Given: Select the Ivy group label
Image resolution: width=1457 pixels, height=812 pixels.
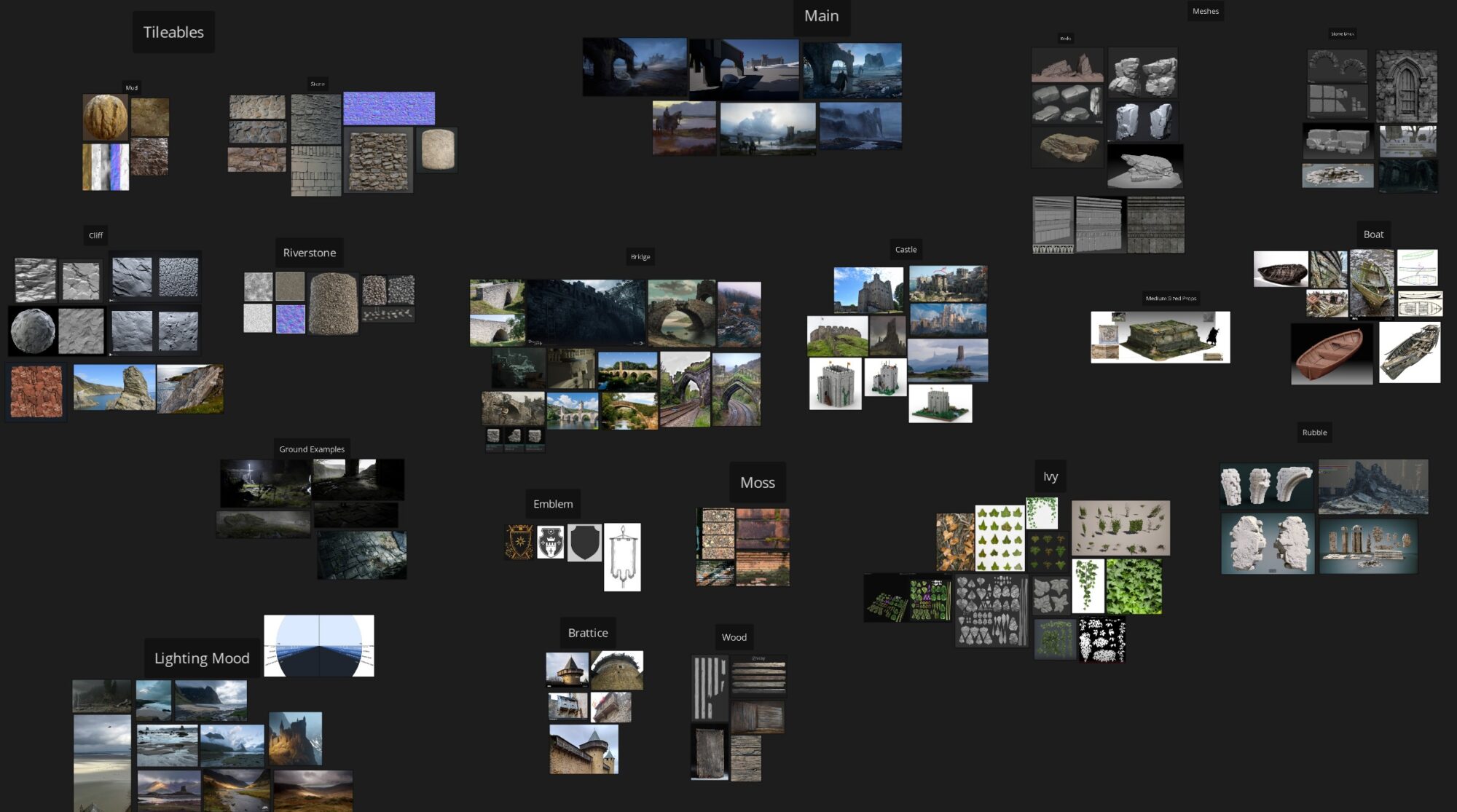Looking at the screenshot, I should tap(1050, 476).
